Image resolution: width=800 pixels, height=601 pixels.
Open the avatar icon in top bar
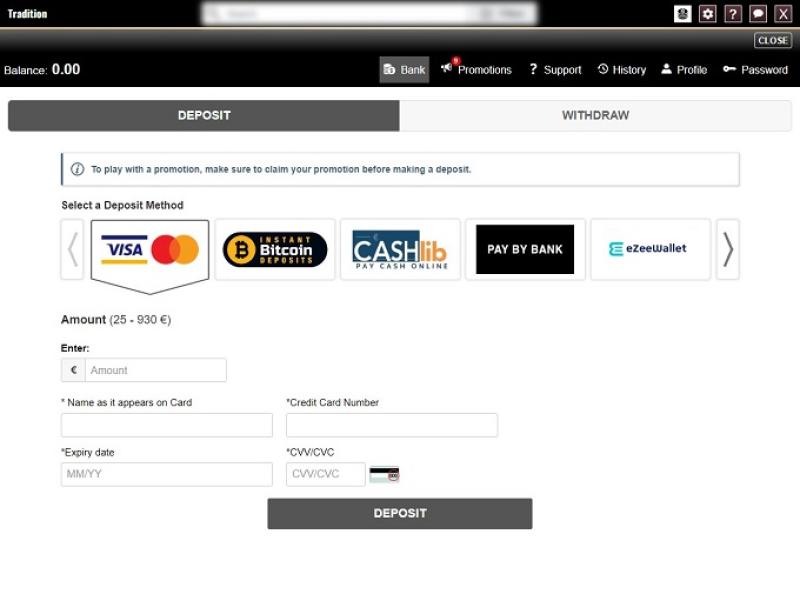(x=683, y=14)
